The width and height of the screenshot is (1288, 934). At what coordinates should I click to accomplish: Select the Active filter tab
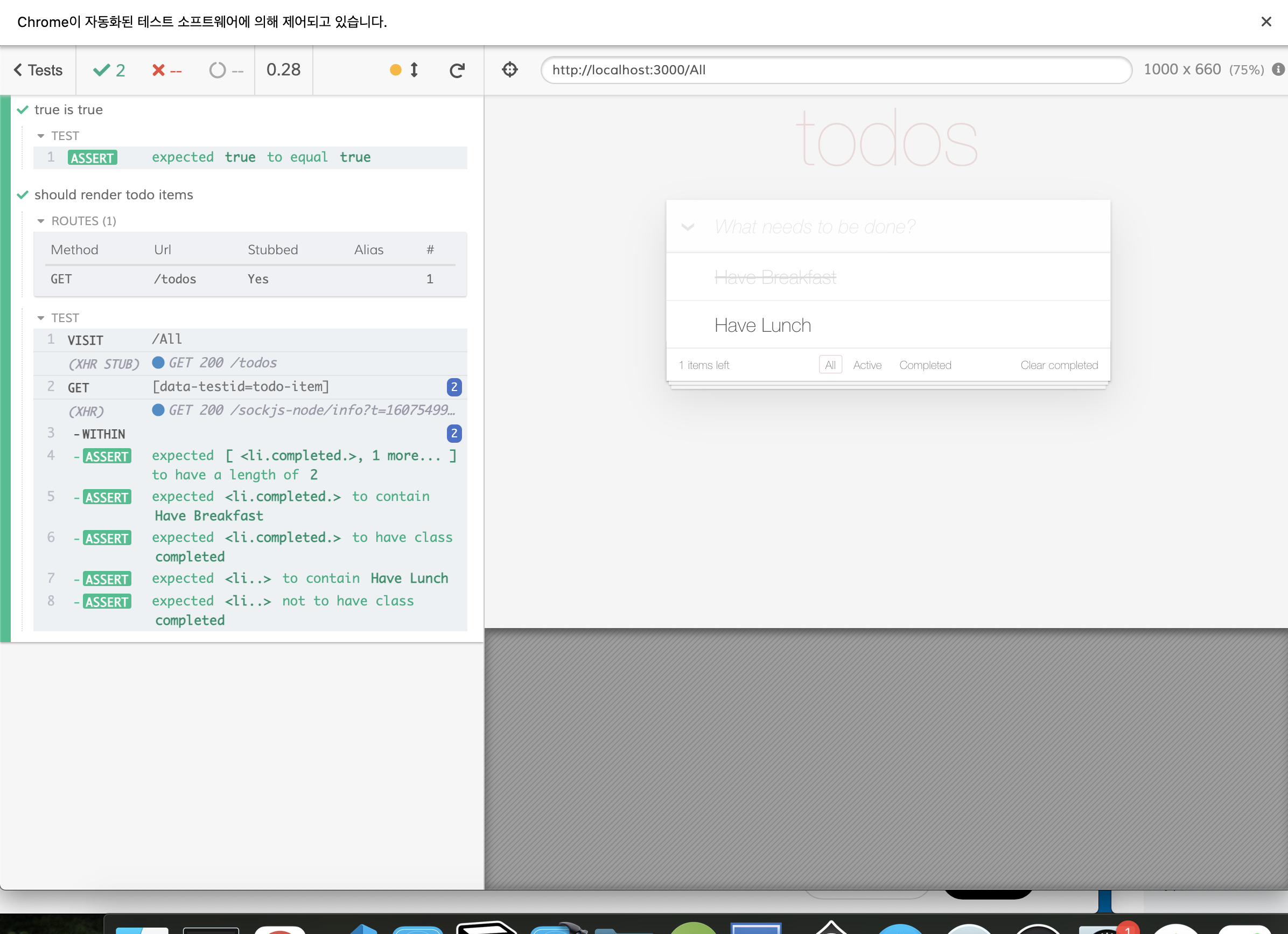[866, 365]
